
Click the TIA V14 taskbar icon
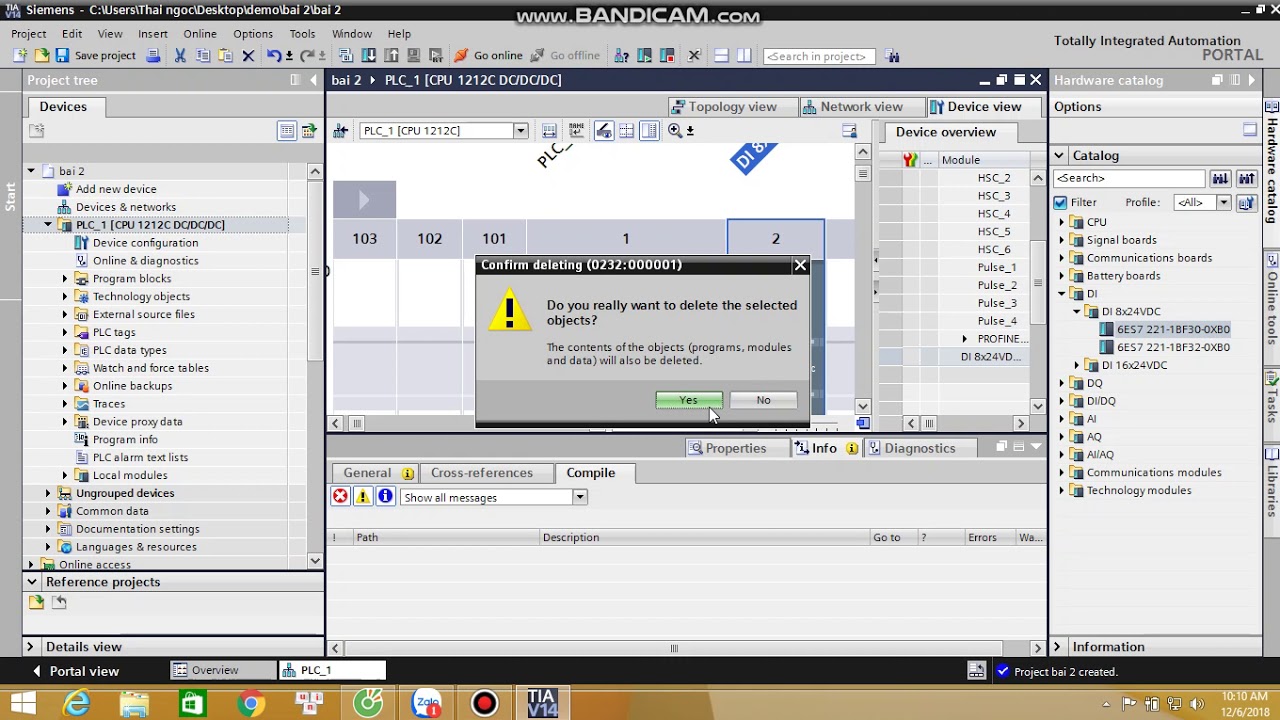[543, 704]
